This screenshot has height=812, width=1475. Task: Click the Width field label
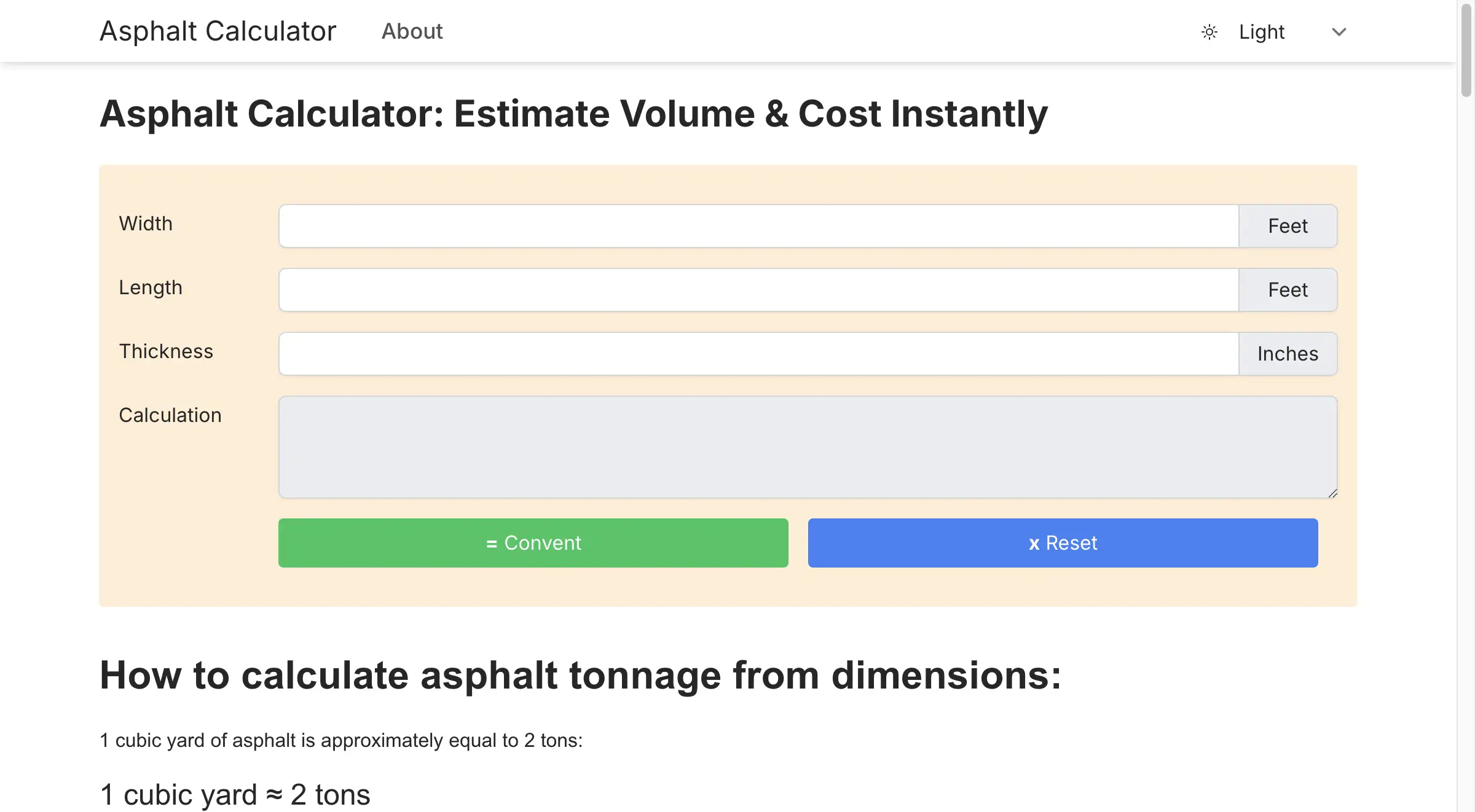pos(146,224)
